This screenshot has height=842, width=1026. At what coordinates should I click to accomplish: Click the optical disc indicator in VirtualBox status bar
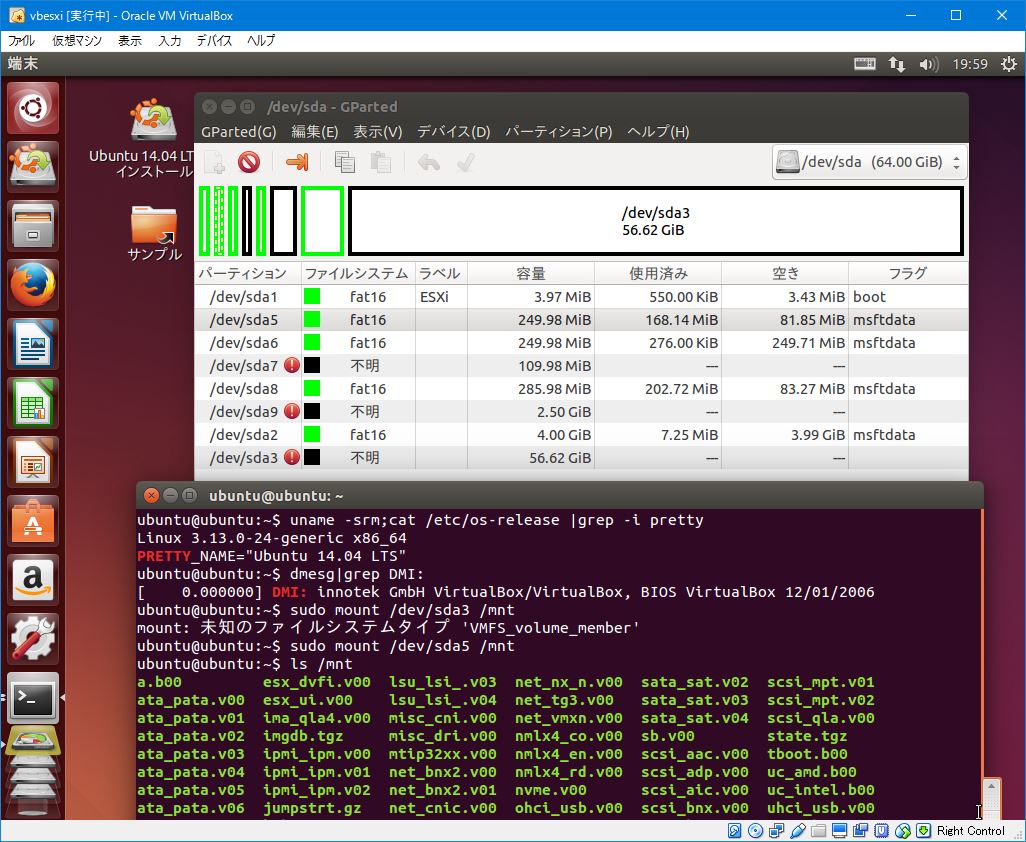(x=756, y=831)
